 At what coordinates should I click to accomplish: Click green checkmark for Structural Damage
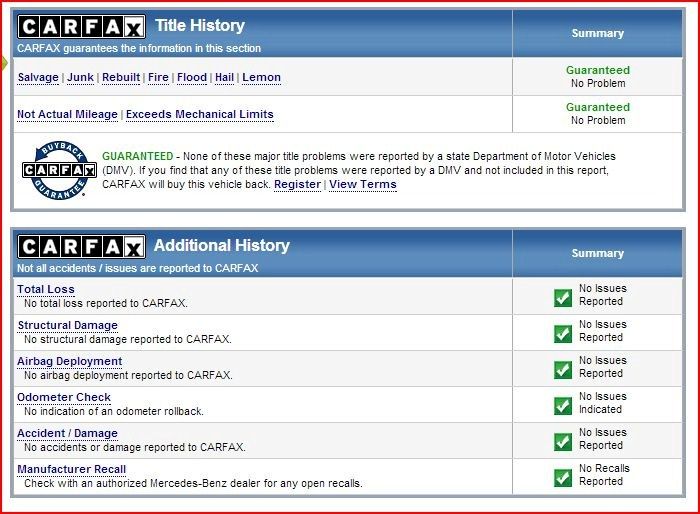[562, 334]
